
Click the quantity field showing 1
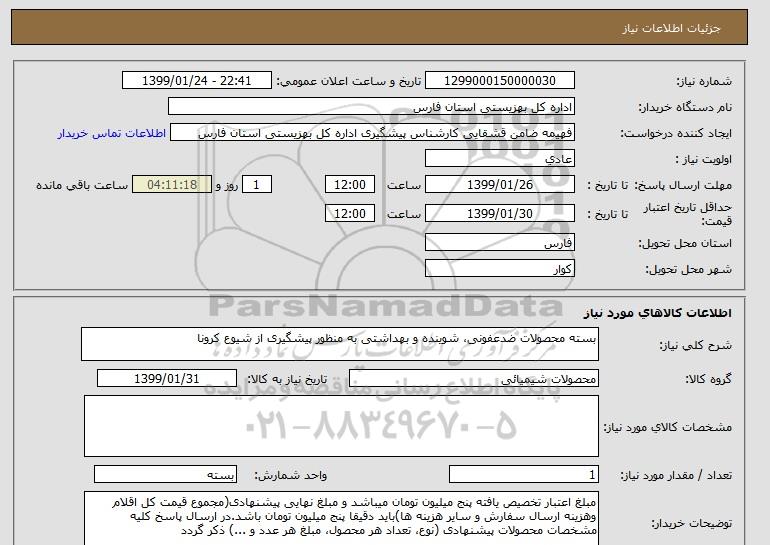[523, 474]
